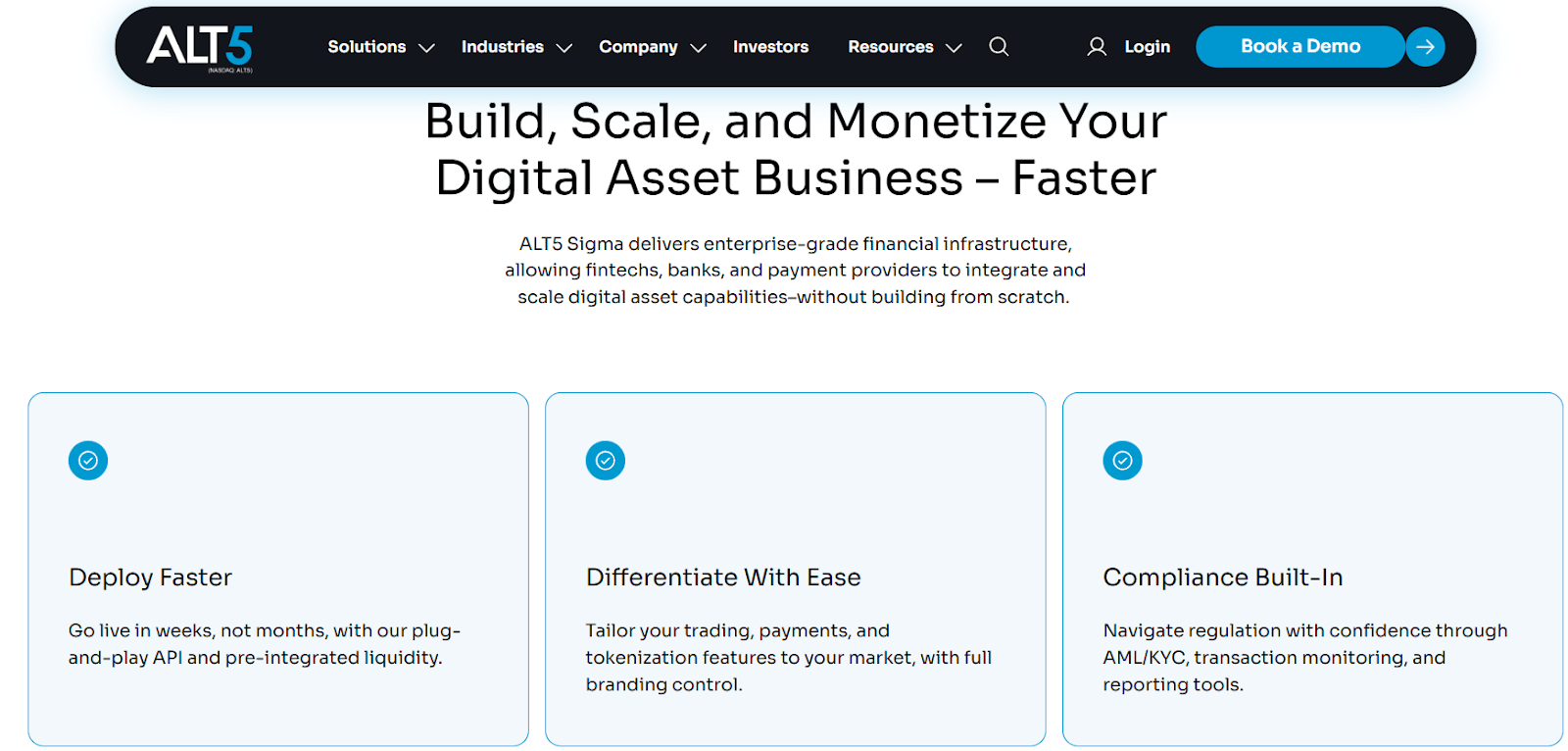Image resolution: width=1568 pixels, height=751 pixels.
Task: Expand the Industries dropdown chevron
Action: coord(564,48)
